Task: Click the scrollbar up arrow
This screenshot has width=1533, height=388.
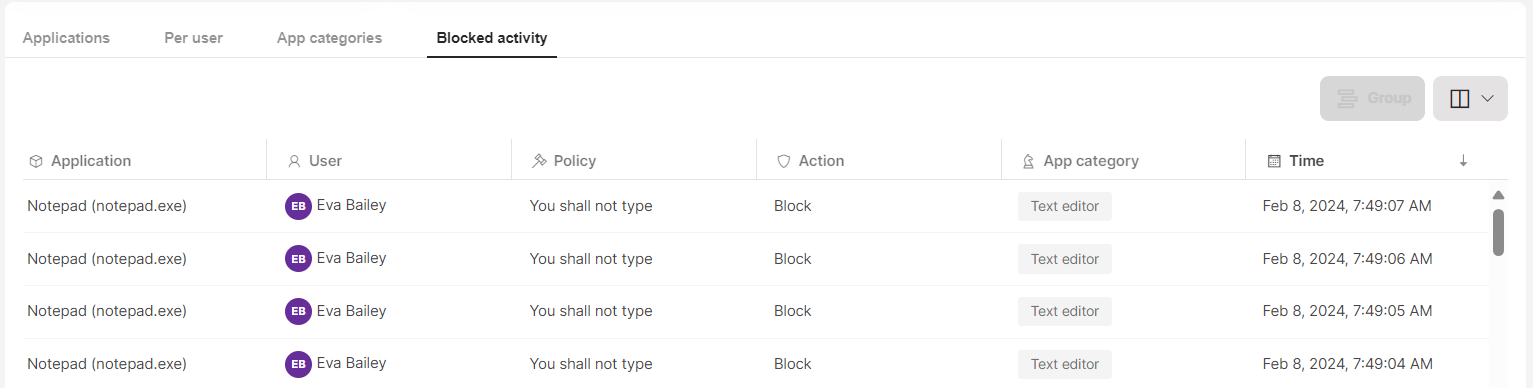Action: click(1498, 195)
